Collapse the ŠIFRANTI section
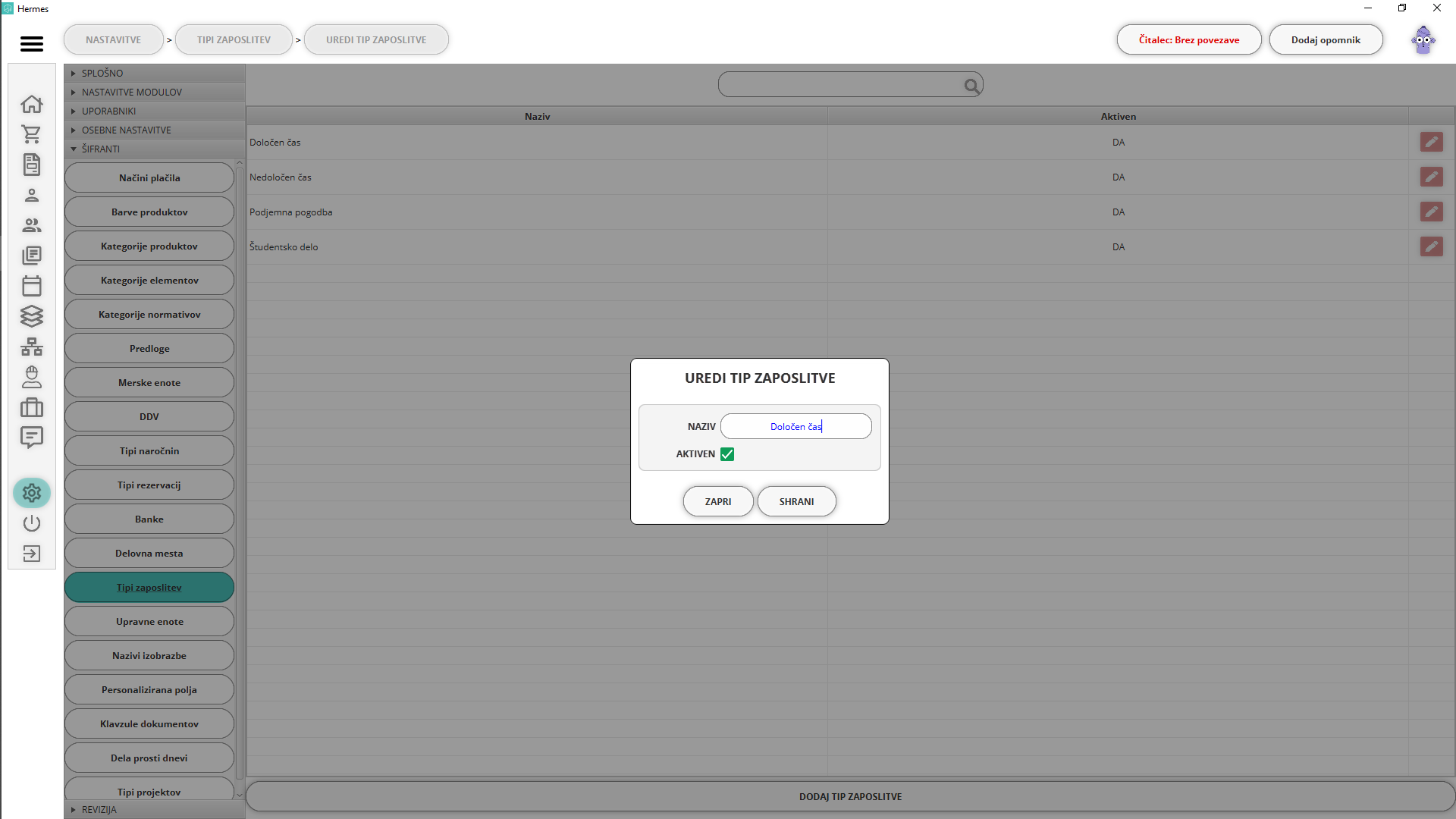Screen dimensions: 1456x819 point(155,149)
